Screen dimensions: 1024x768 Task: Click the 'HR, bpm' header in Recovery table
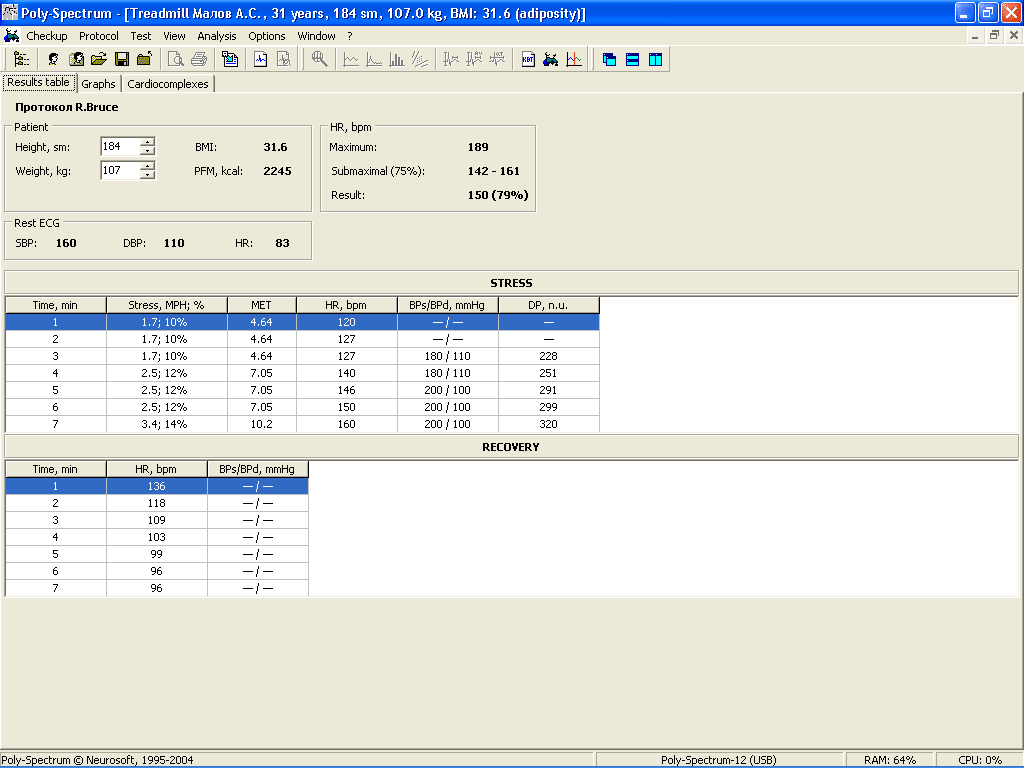pos(156,469)
